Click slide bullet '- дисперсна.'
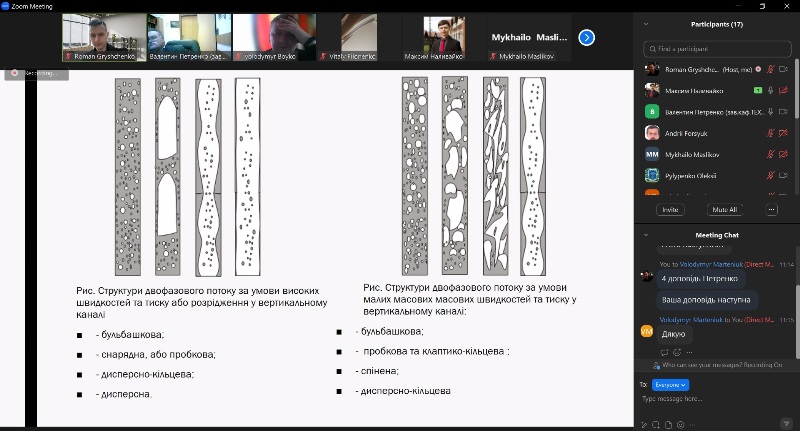The height and width of the screenshot is (431, 800). click(124, 394)
